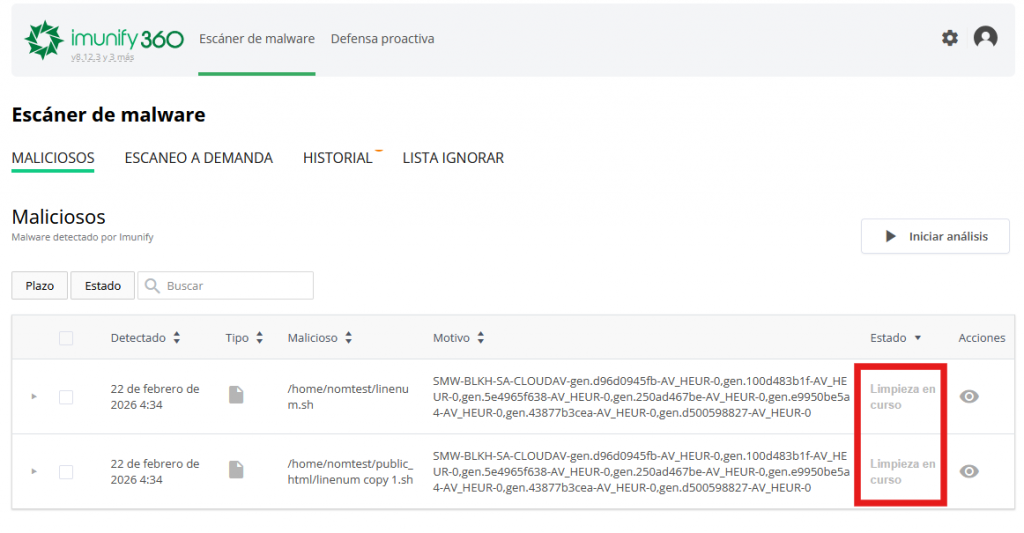Image resolution: width=1024 pixels, height=533 pixels.
Task: Focus the Buscar search field
Action: (236, 286)
